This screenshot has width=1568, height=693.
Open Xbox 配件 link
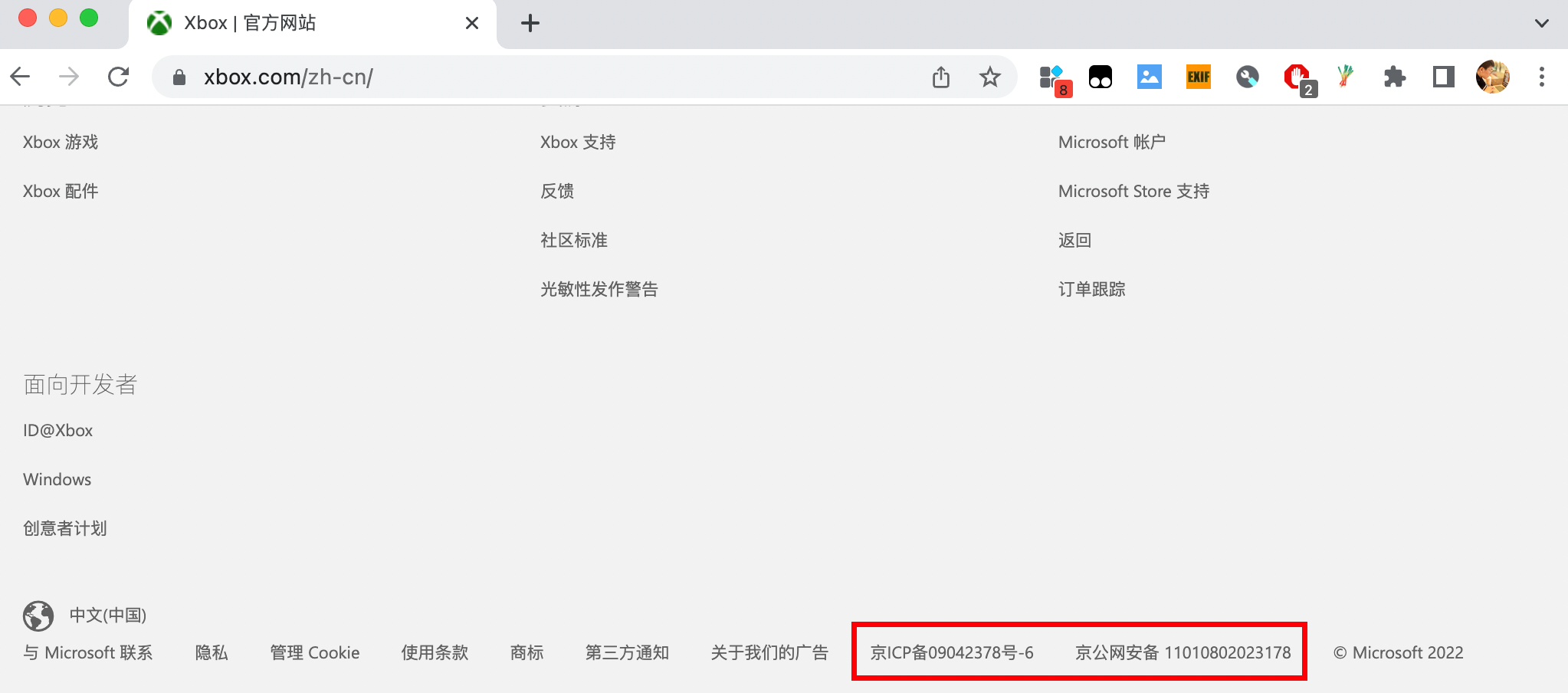[x=61, y=192]
